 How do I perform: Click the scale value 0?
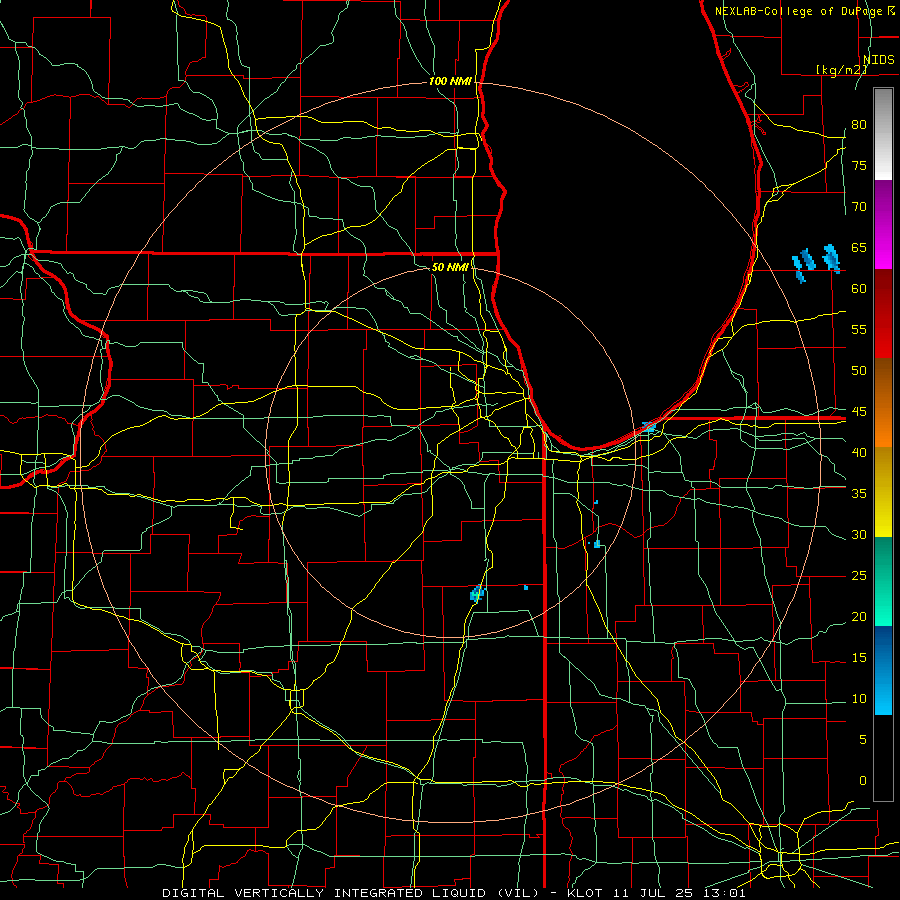point(863,781)
